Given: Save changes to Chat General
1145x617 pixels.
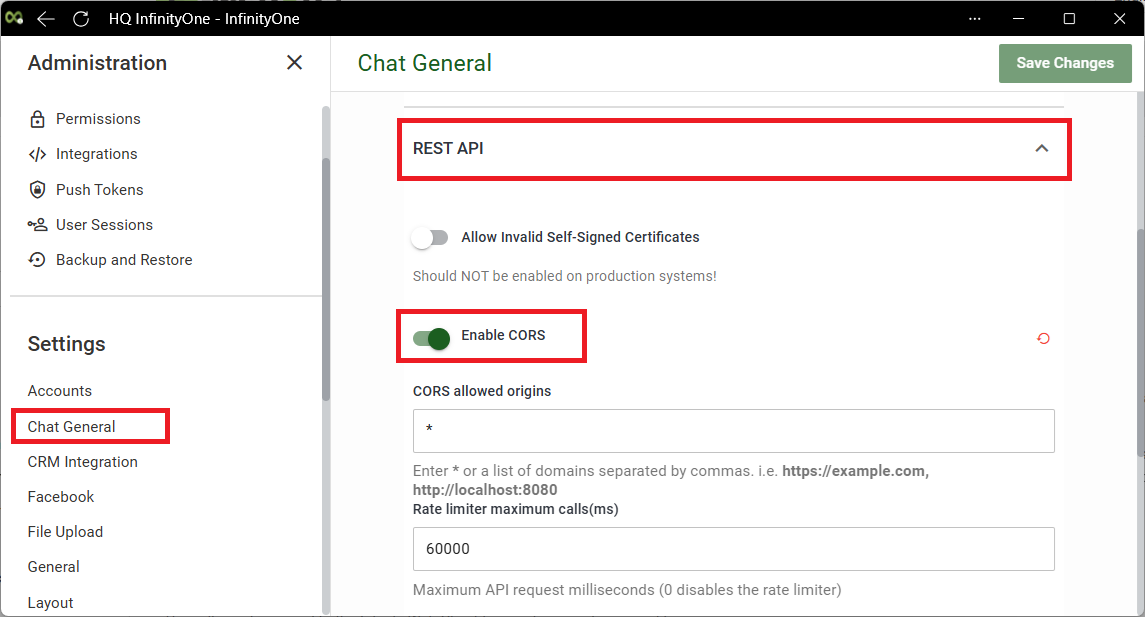Looking at the screenshot, I should (x=1065, y=63).
